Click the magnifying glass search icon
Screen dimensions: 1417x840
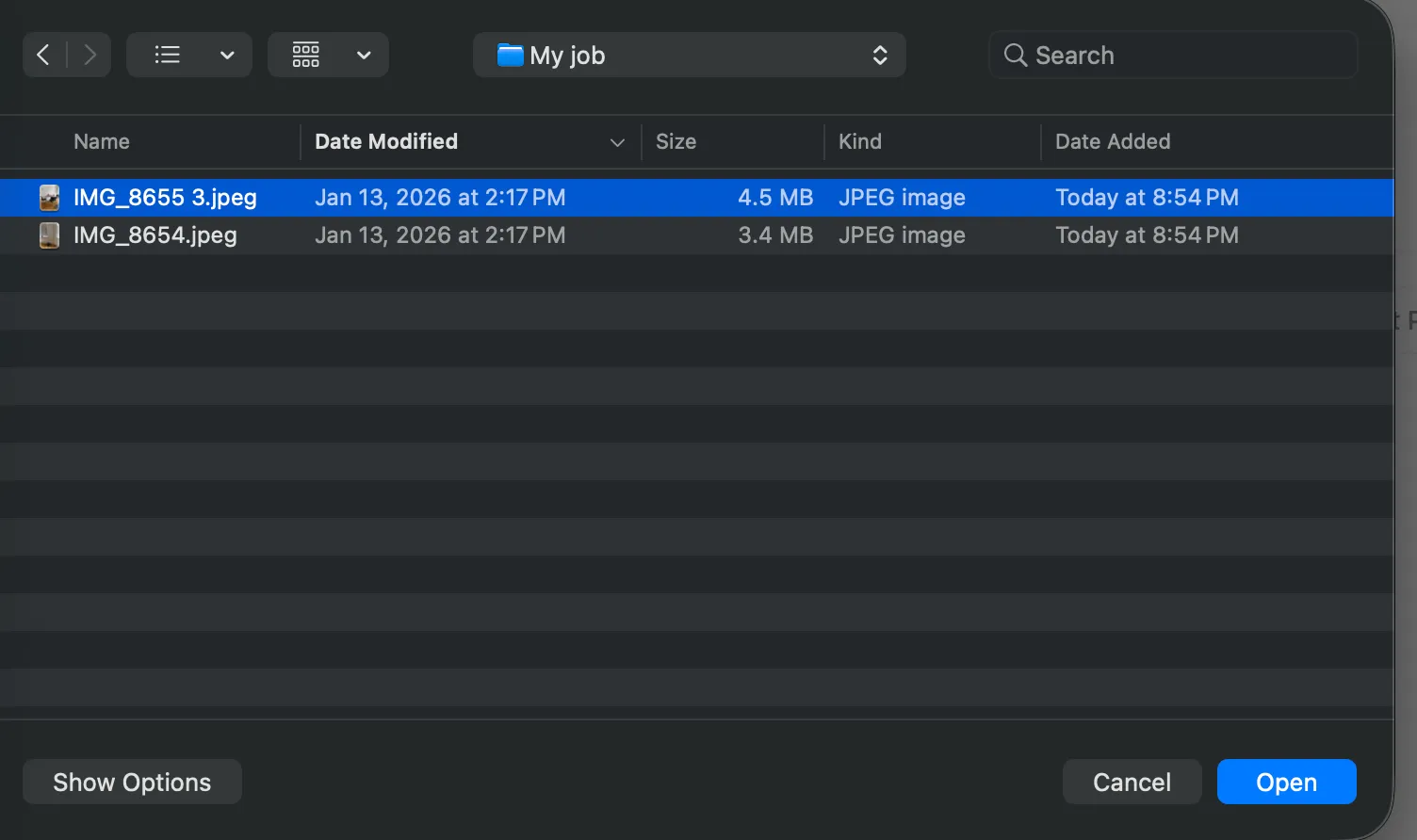[1015, 55]
